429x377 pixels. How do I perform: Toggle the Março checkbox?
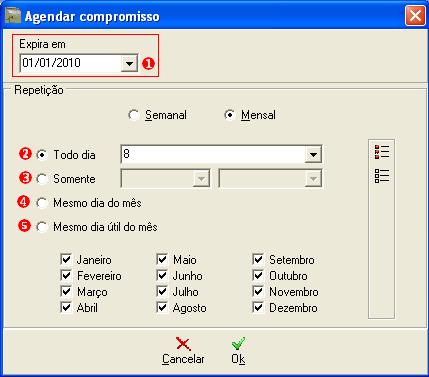(x=66, y=291)
